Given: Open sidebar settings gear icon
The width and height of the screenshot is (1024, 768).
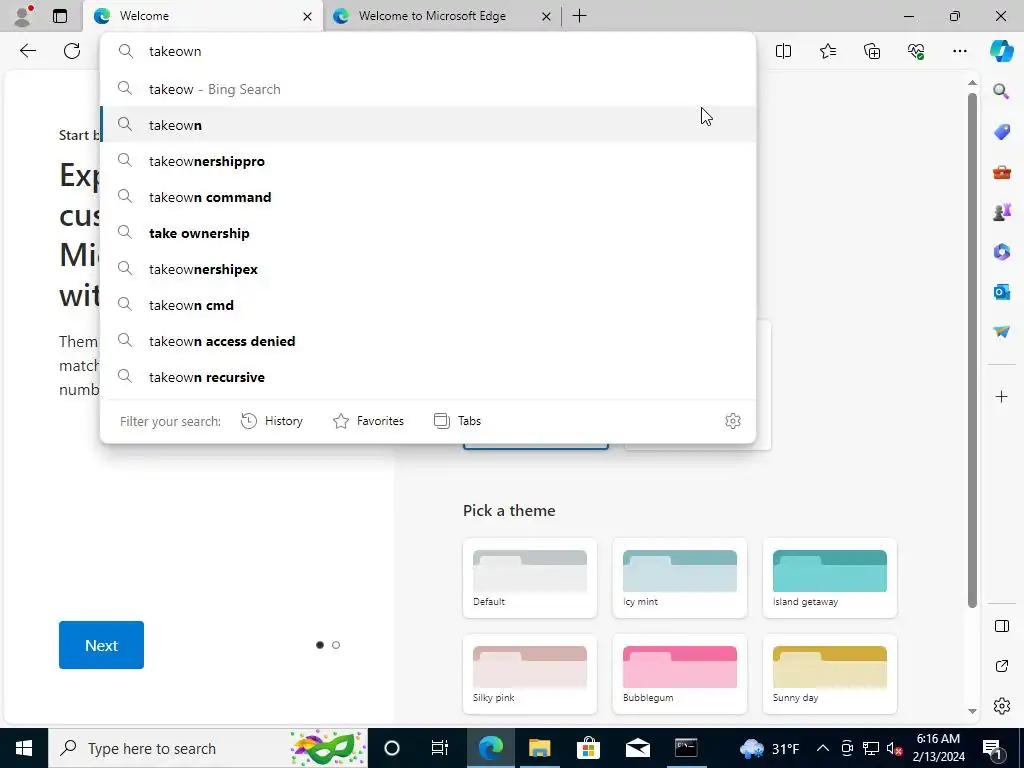Looking at the screenshot, I should point(1001,706).
